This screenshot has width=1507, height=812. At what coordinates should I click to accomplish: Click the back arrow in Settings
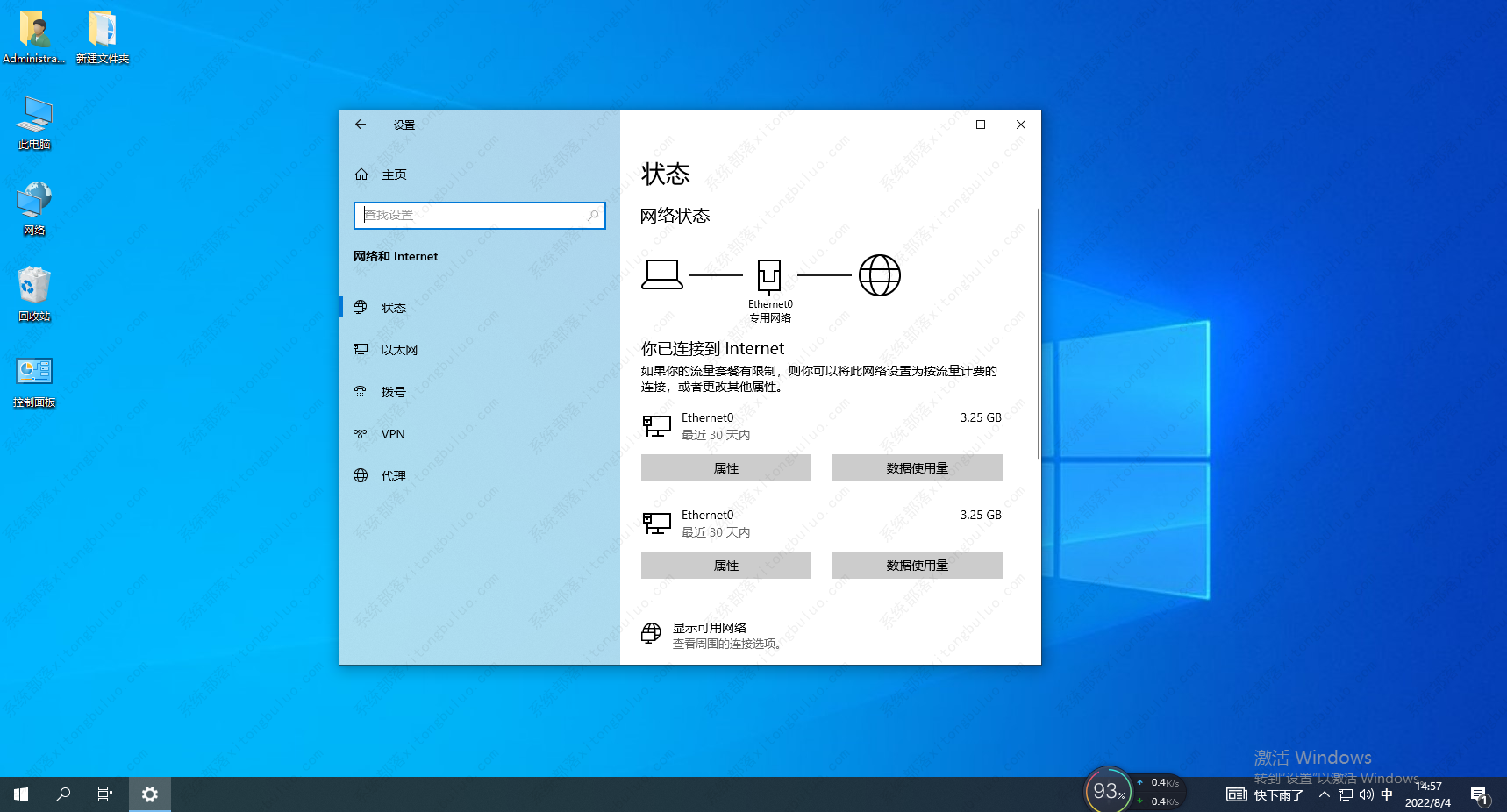pyautogui.click(x=361, y=125)
